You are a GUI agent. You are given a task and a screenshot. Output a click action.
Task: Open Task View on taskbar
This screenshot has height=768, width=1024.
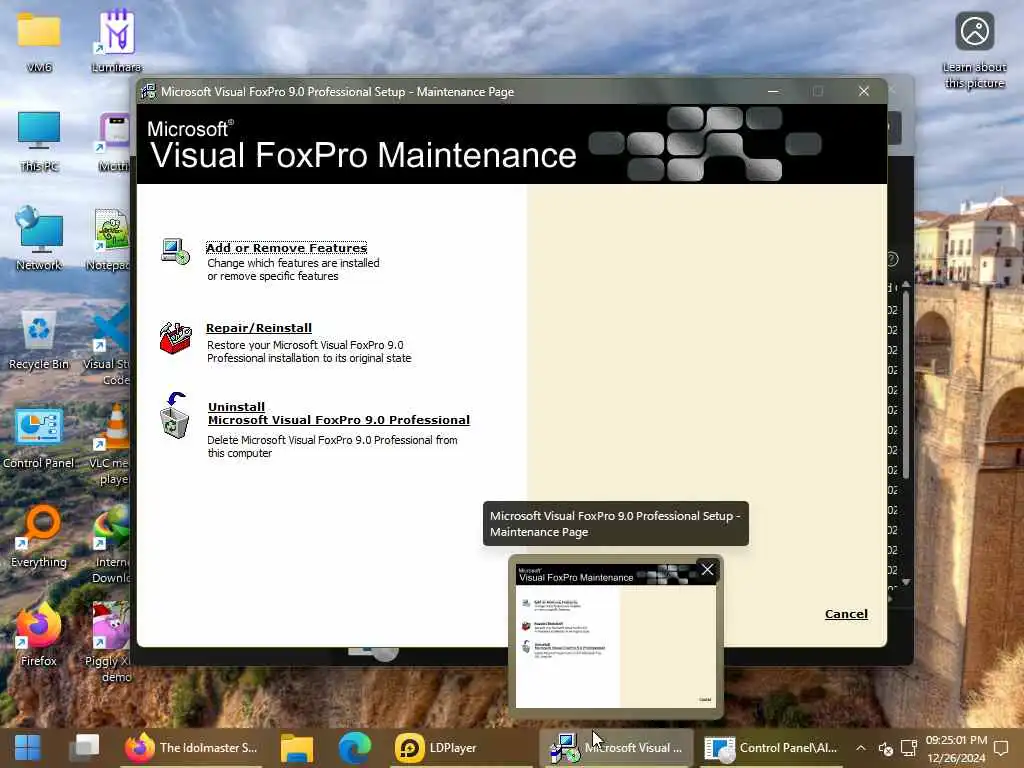(86, 748)
